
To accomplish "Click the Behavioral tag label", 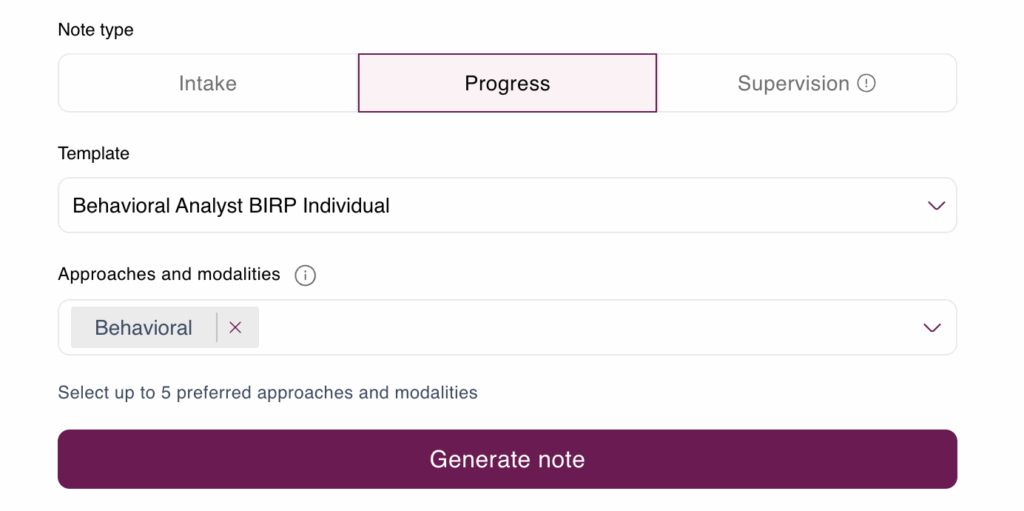I will [144, 327].
